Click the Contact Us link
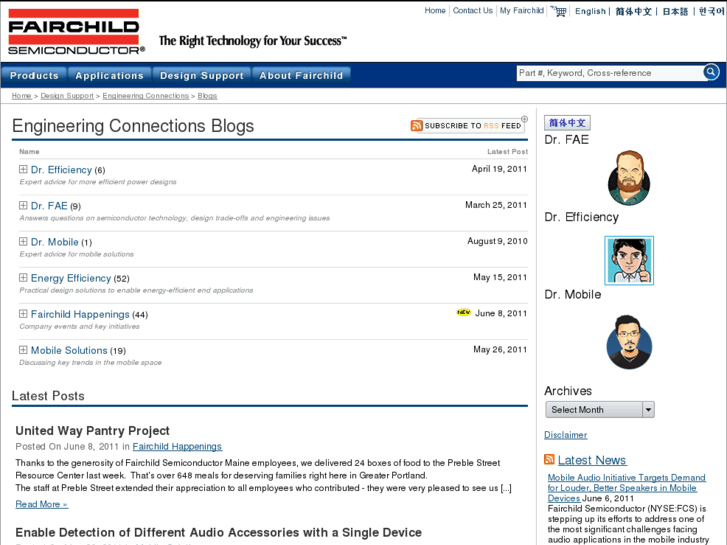Screen dimensions: 727x545 pos(472,11)
